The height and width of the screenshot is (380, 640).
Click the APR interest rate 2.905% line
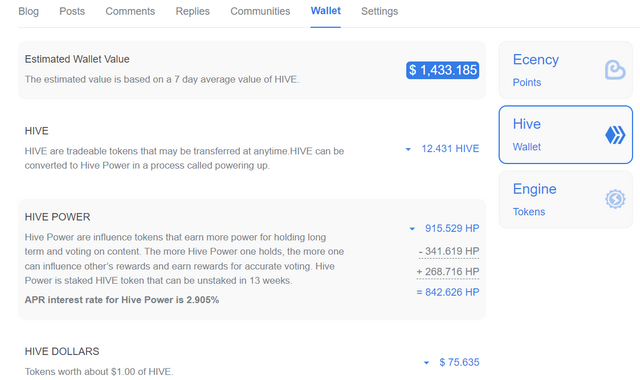click(122, 300)
